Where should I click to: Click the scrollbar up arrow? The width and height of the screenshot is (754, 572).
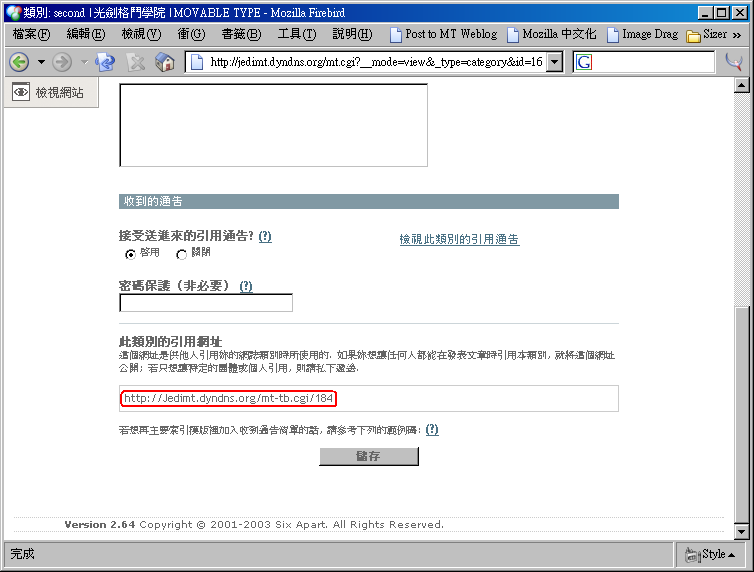pyautogui.click(x=741, y=86)
